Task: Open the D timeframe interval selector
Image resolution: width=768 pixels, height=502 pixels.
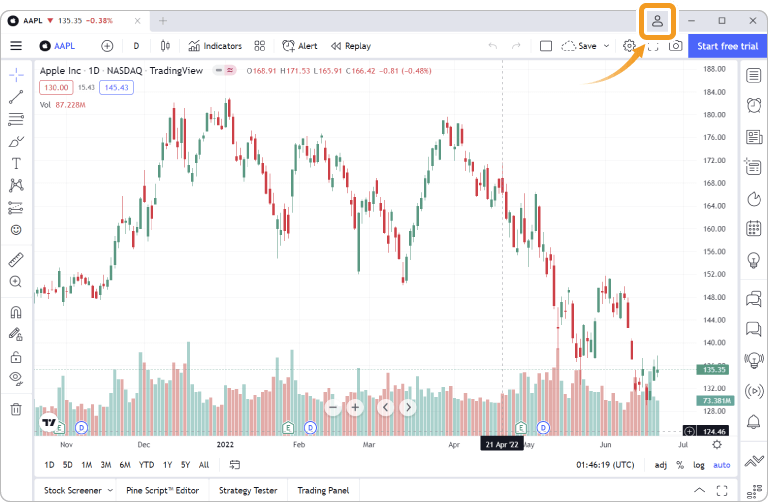Action: [x=136, y=46]
